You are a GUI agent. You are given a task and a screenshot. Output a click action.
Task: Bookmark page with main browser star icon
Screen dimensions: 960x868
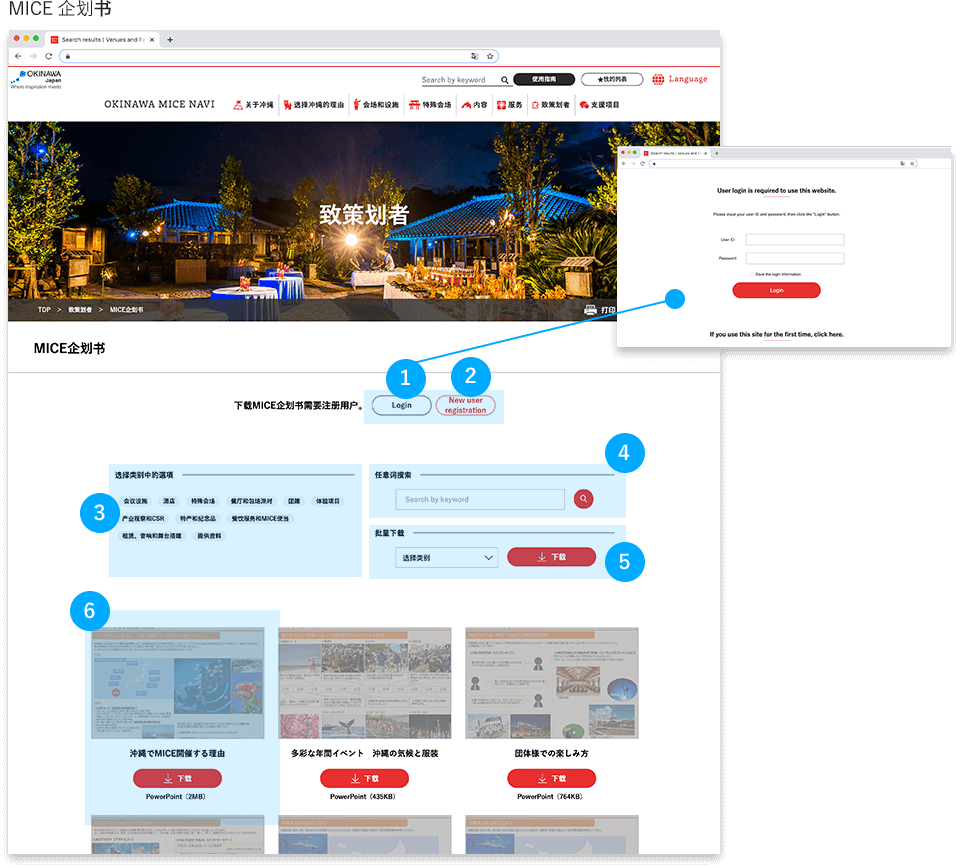(490, 56)
